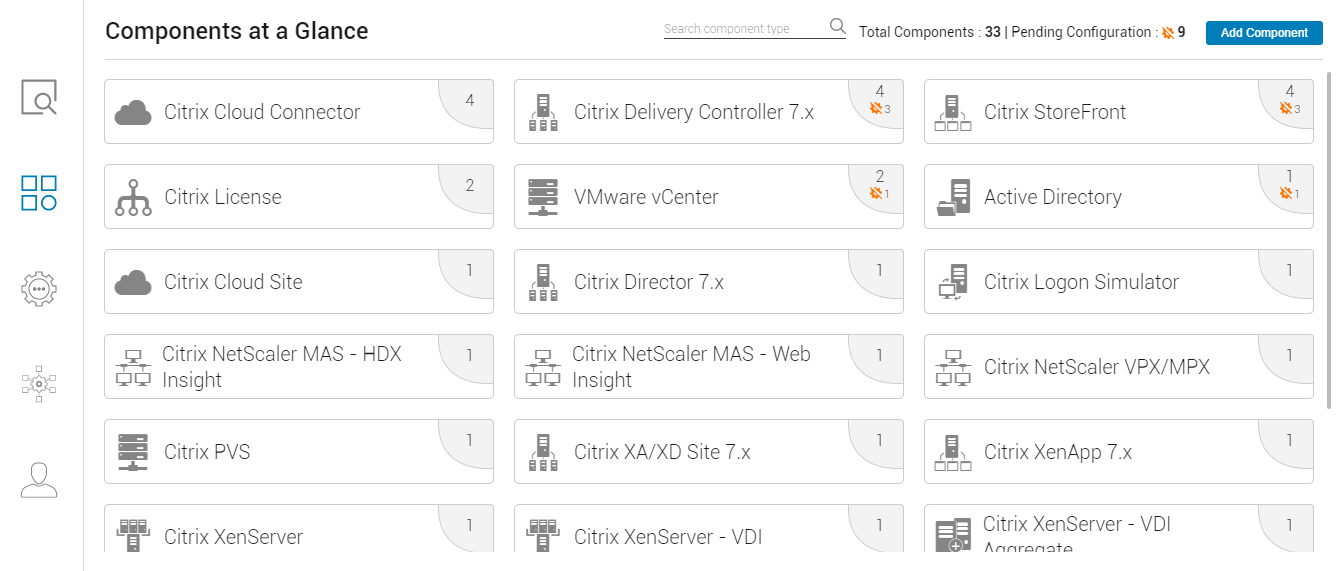Open the Citrix License label

click(223, 197)
